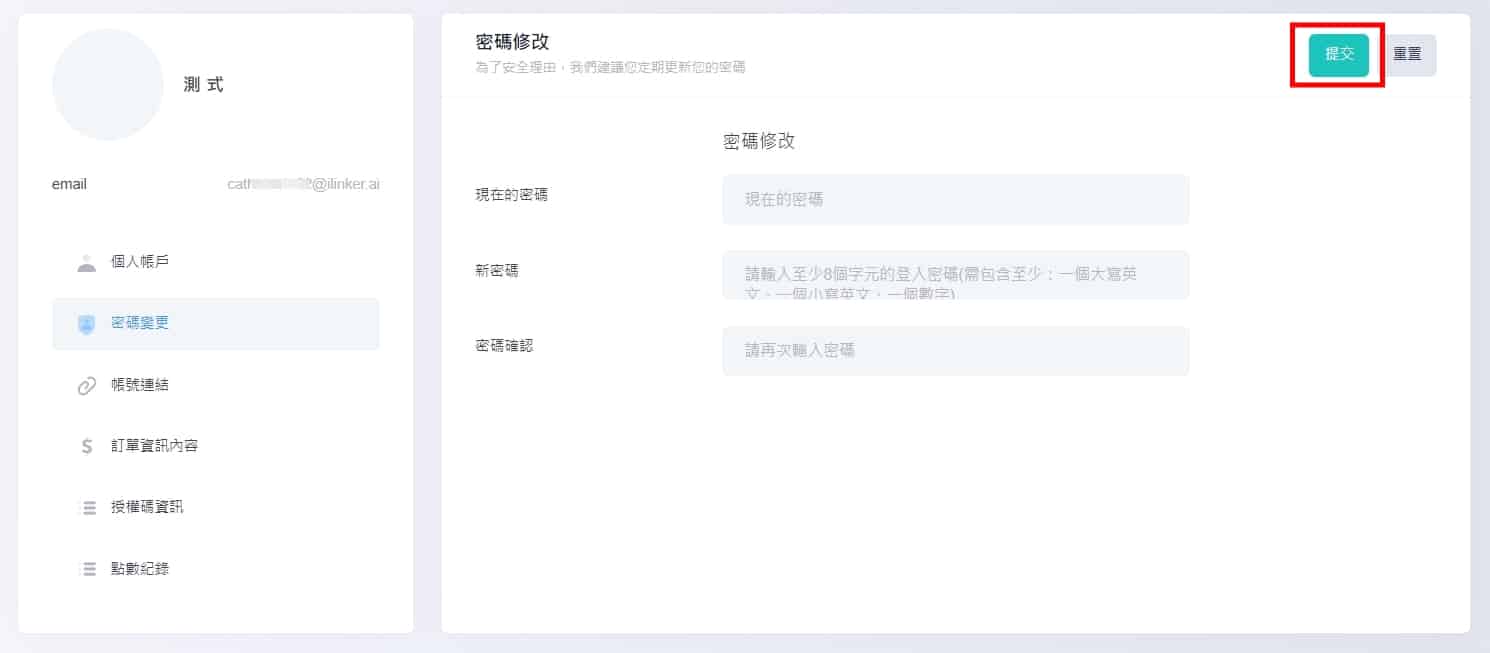1490x653 pixels.
Task: Open the 訂單資訊內容 sidebar section
Action: [152, 445]
